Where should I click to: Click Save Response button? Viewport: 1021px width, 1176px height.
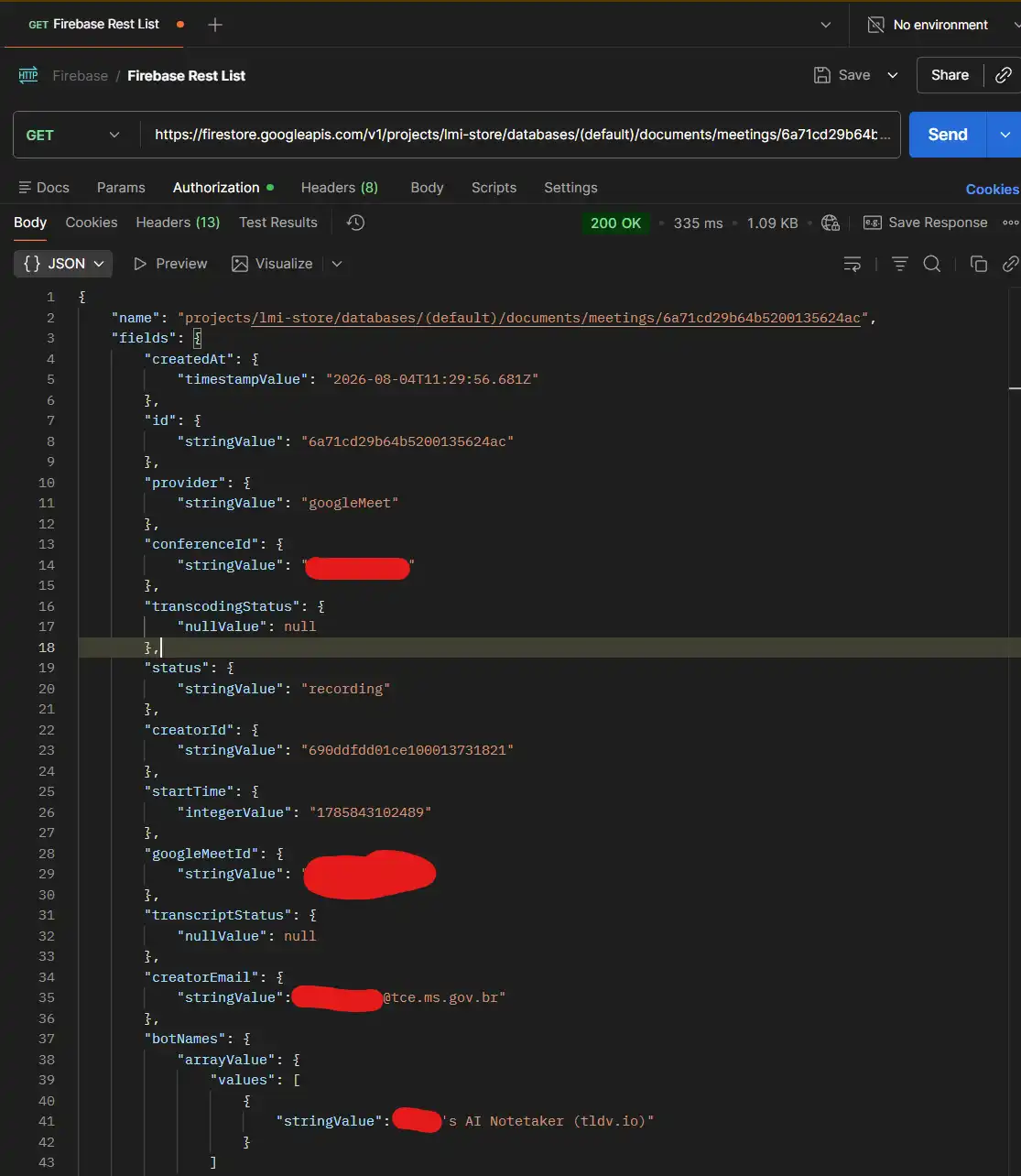[x=926, y=223]
